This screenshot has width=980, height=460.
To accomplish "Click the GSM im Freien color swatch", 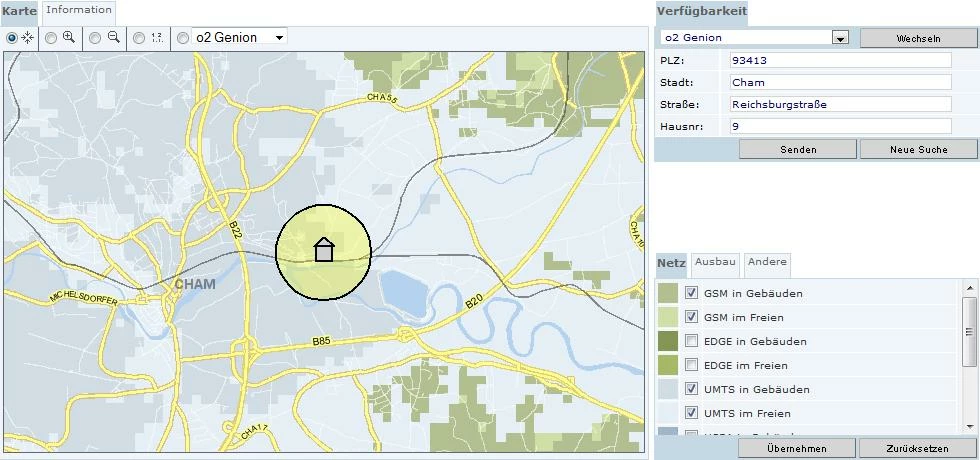I will [668, 317].
